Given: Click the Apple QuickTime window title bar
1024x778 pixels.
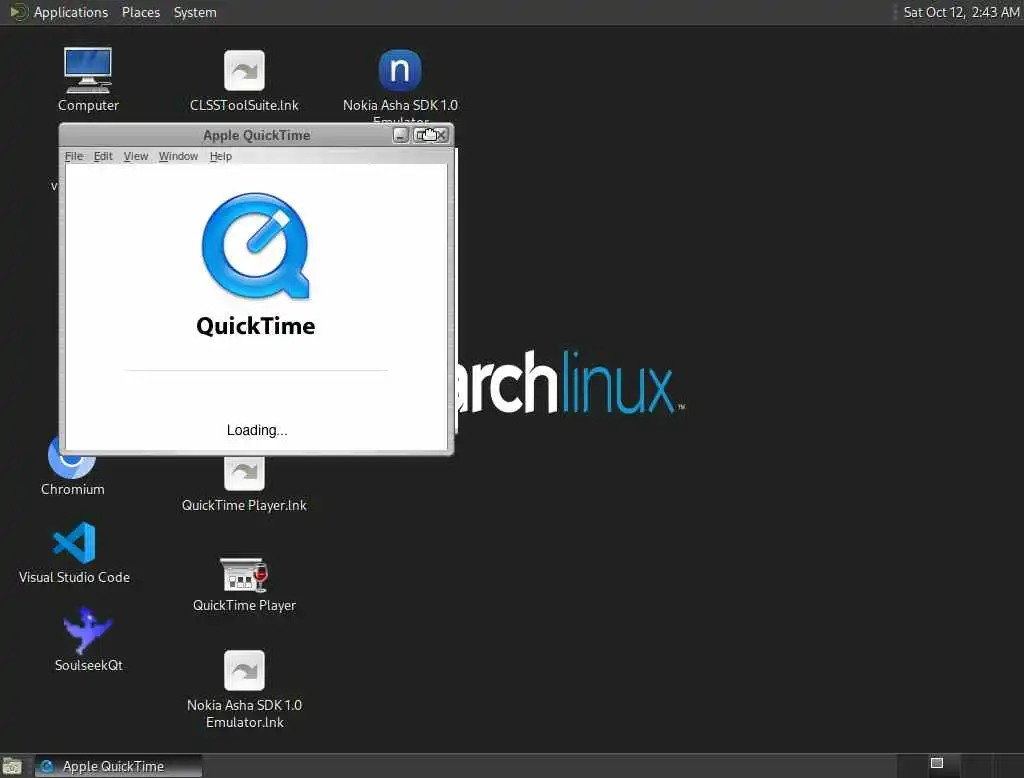Looking at the screenshot, I should (x=257, y=135).
